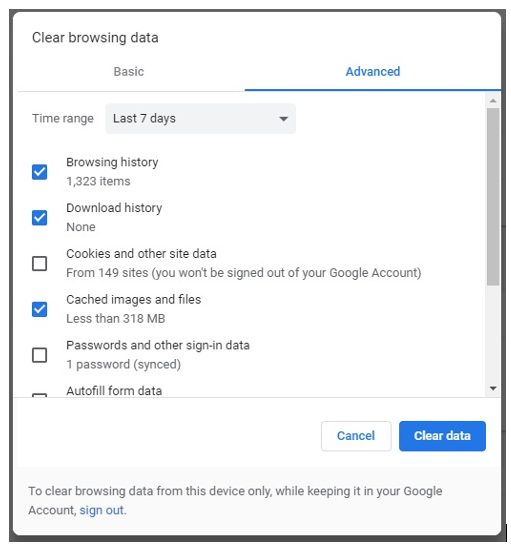Click the Clear data button
The image size is (511, 546).
coord(442,436)
